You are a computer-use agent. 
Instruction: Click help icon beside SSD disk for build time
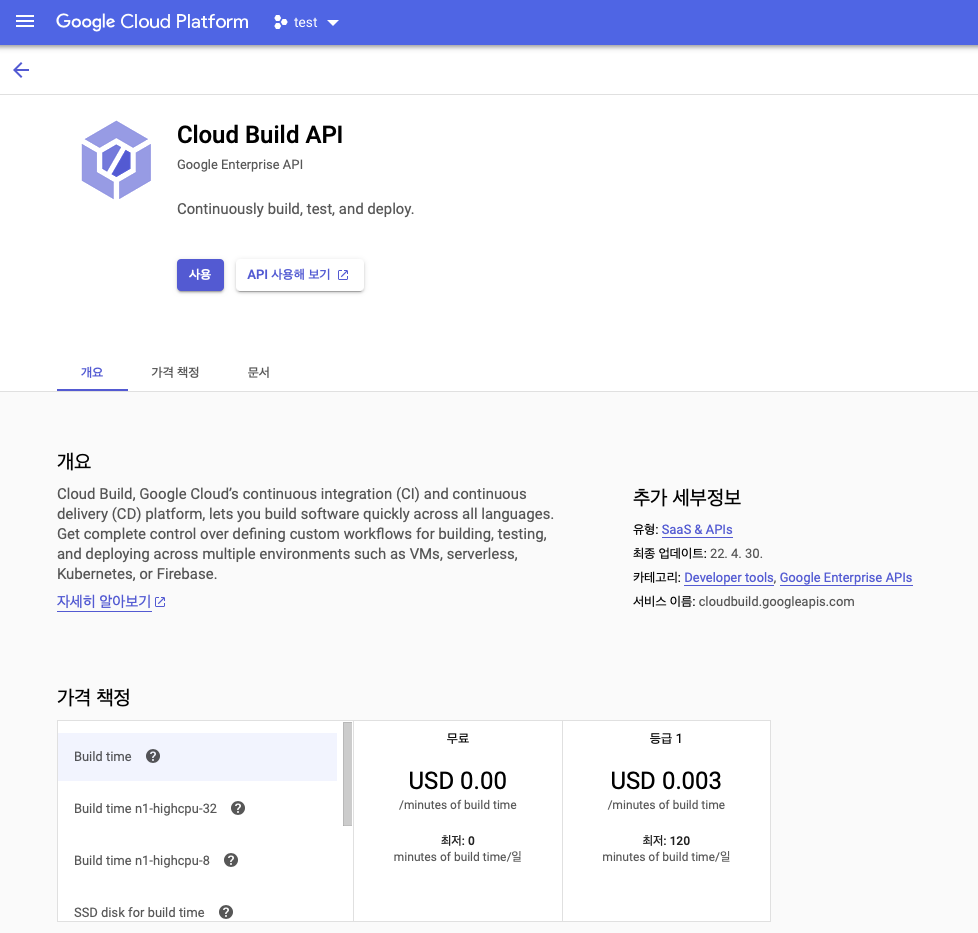click(x=226, y=912)
